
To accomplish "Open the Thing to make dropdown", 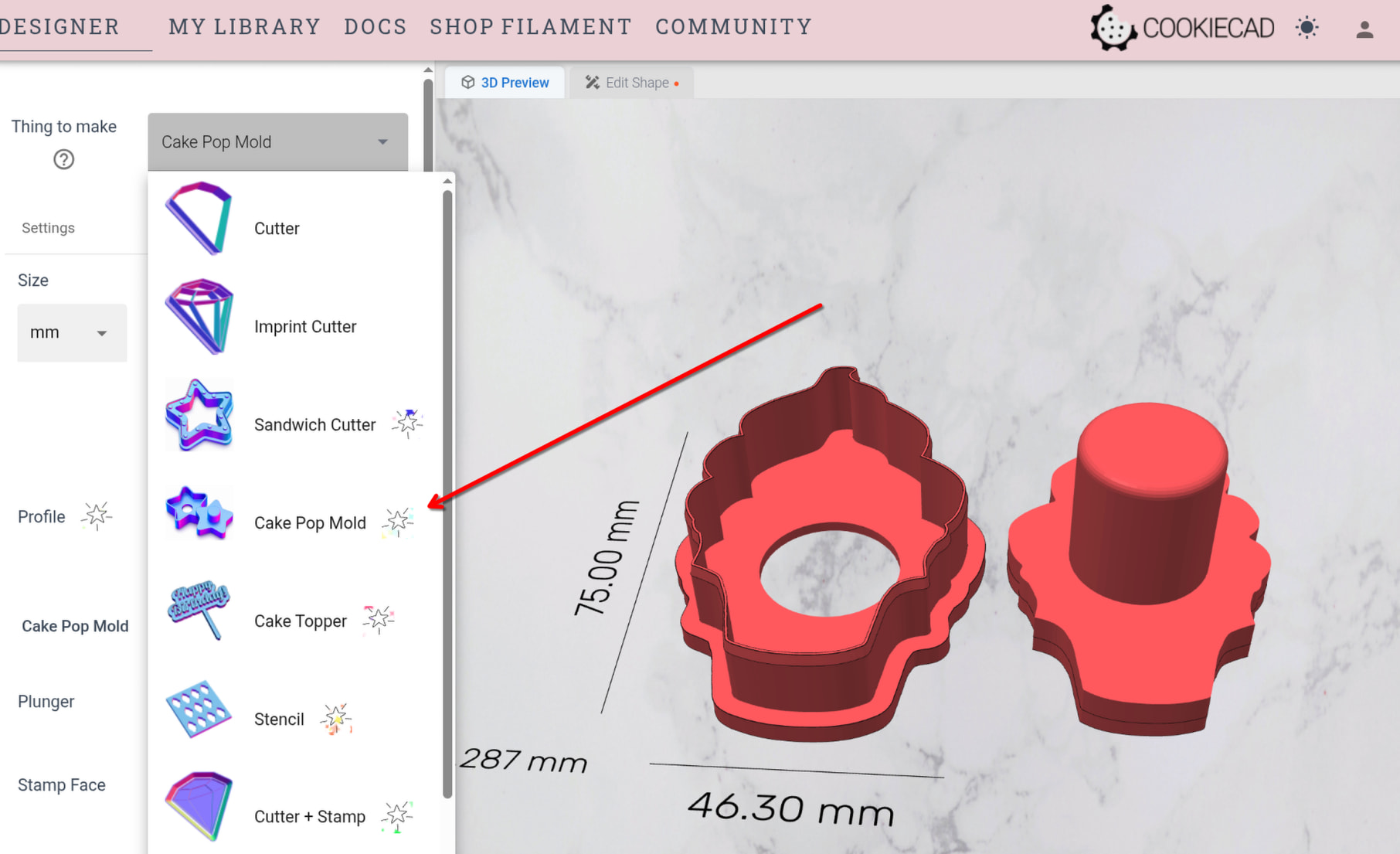I will pyautogui.click(x=277, y=141).
